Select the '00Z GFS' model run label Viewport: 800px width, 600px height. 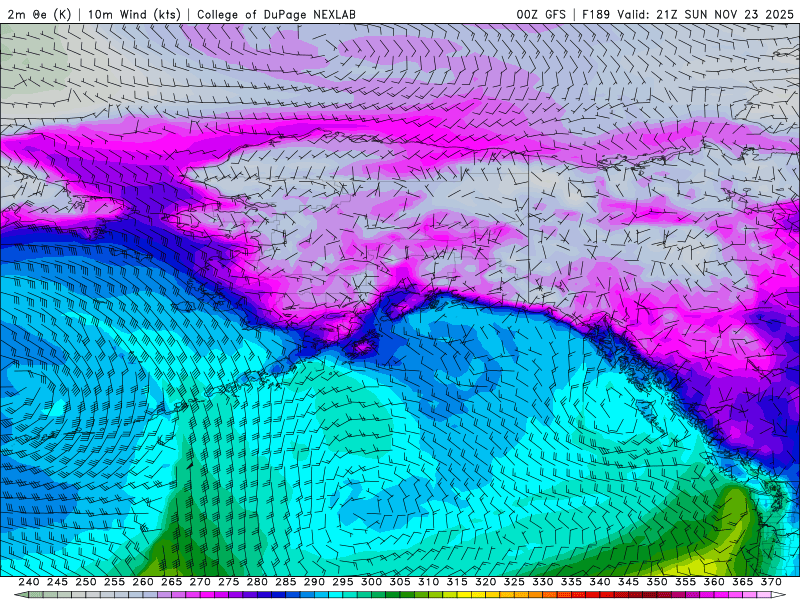pyautogui.click(x=541, y=14)
